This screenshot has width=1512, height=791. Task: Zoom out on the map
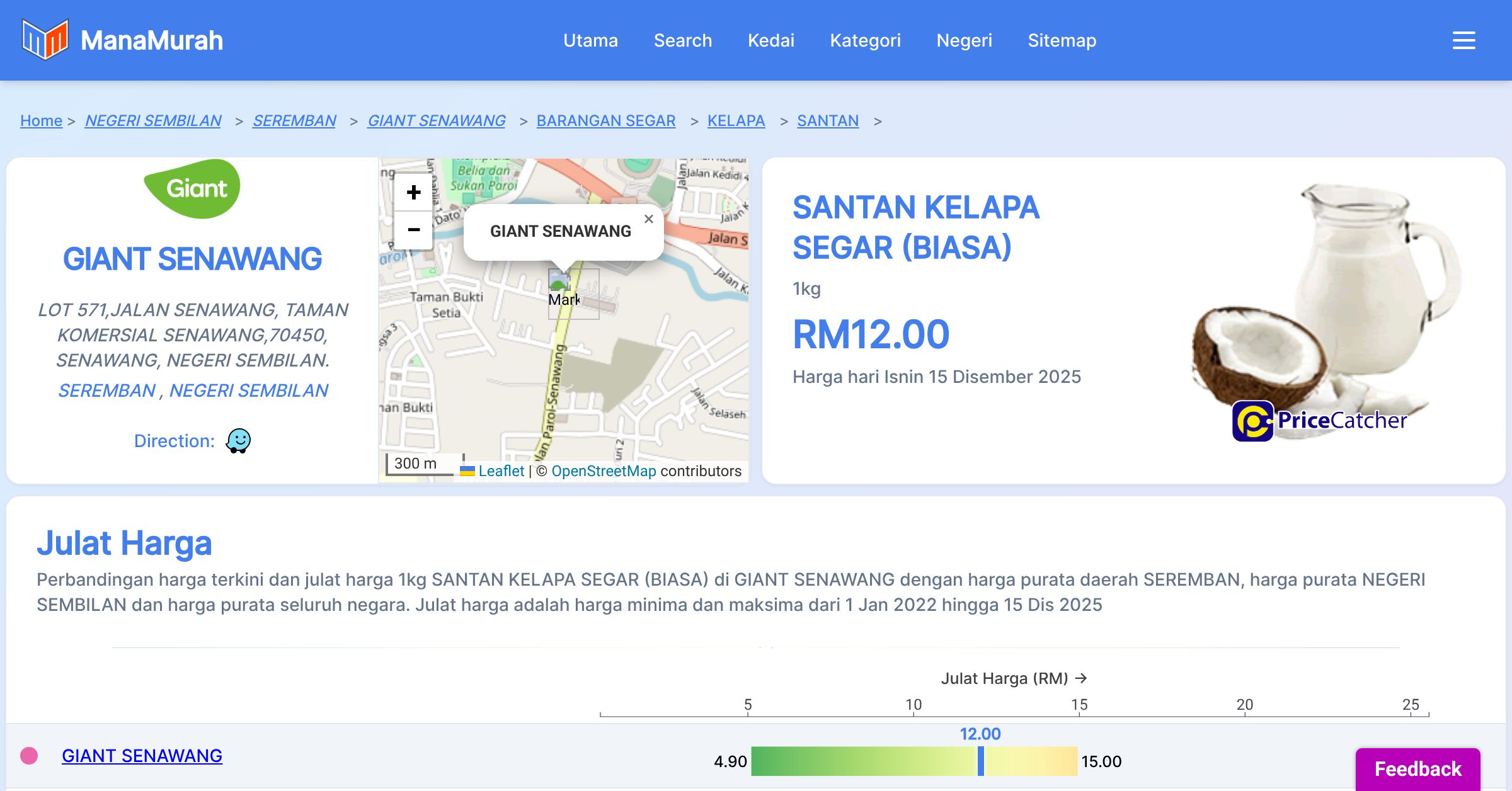(413, 230)
